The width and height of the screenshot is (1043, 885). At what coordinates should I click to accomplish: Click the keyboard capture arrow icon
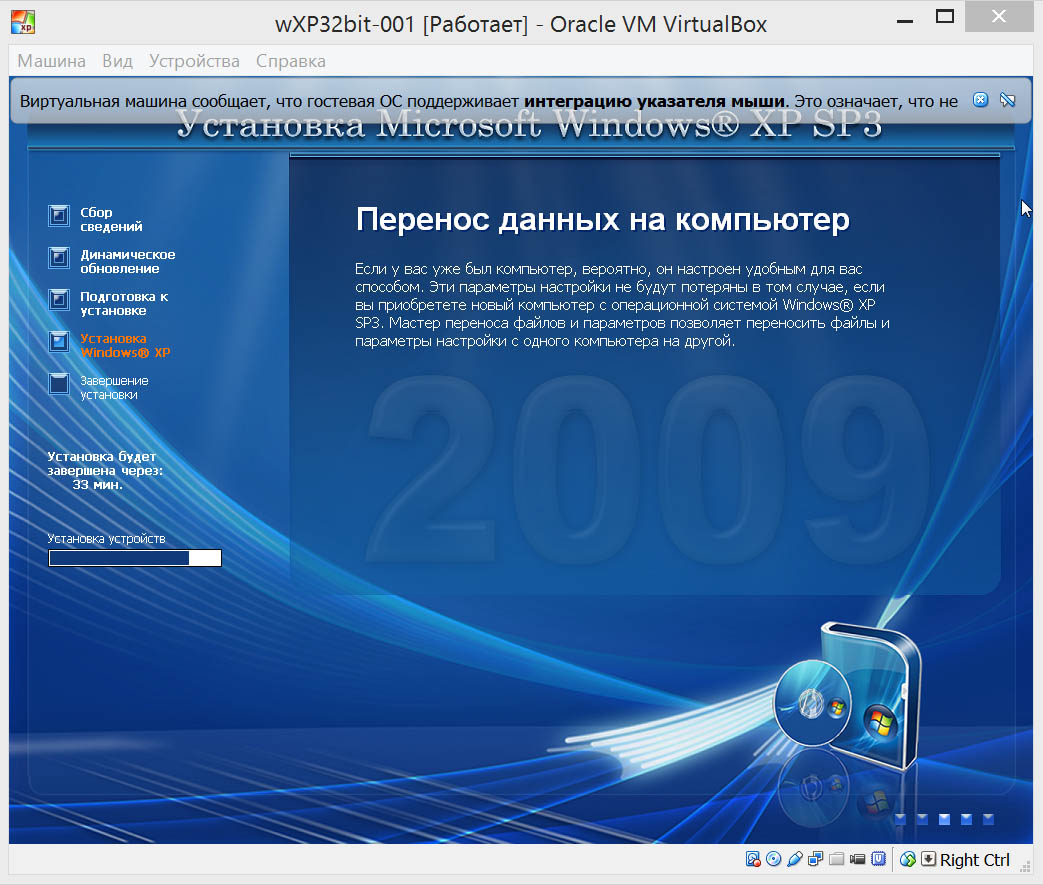tap(928, 859)
